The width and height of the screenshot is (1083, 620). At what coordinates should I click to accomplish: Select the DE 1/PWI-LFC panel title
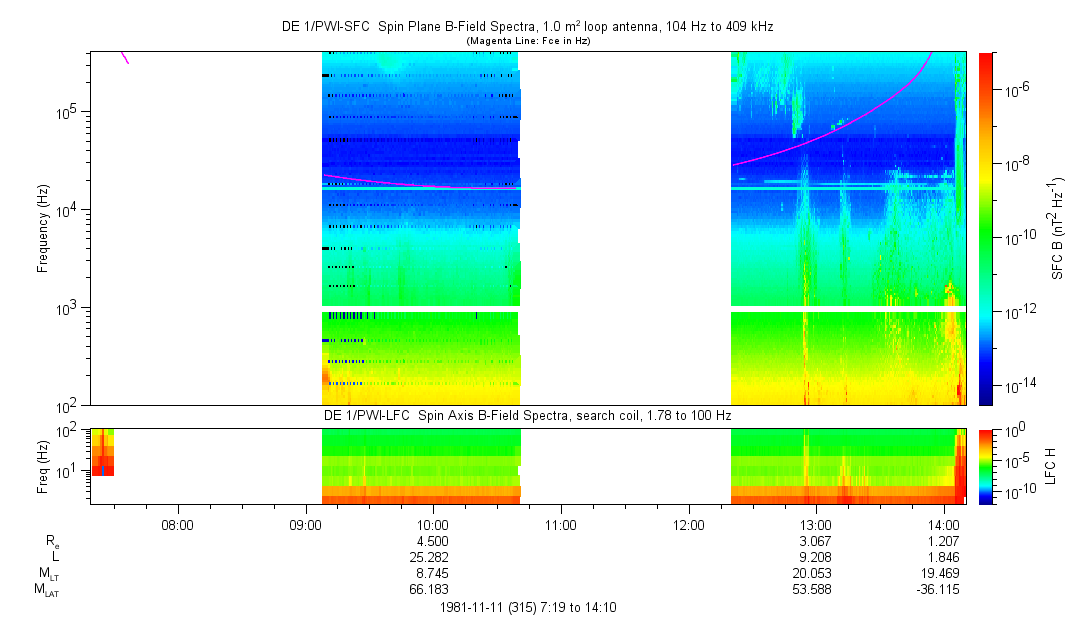[x=527, y=414]
